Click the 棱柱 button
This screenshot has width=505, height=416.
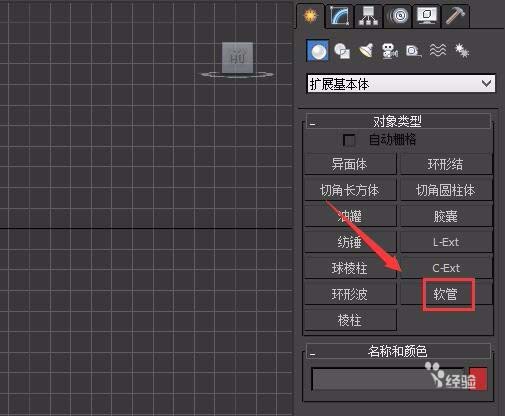point(350,320)
